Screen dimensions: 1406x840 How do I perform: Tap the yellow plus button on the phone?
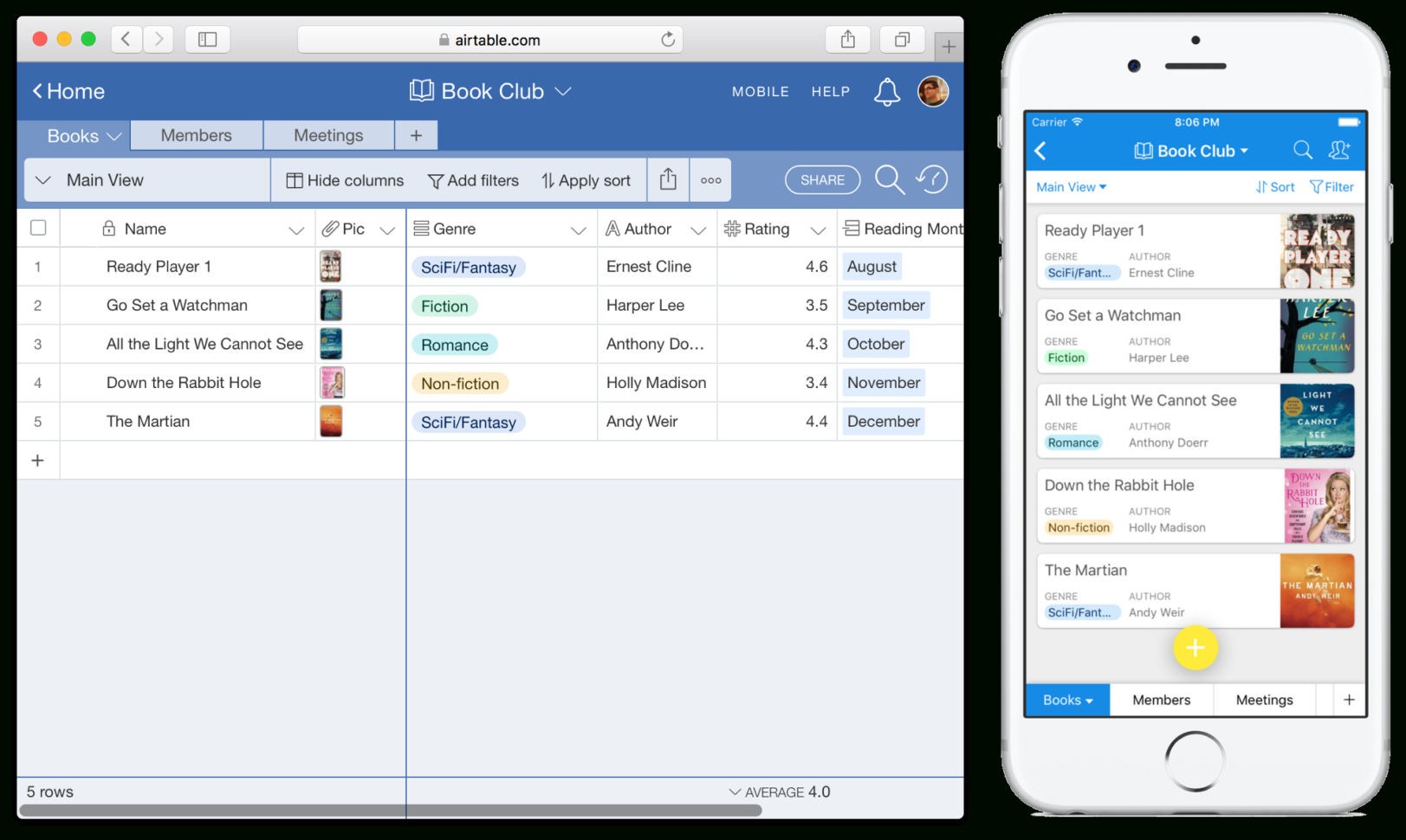click(1195, 648)
